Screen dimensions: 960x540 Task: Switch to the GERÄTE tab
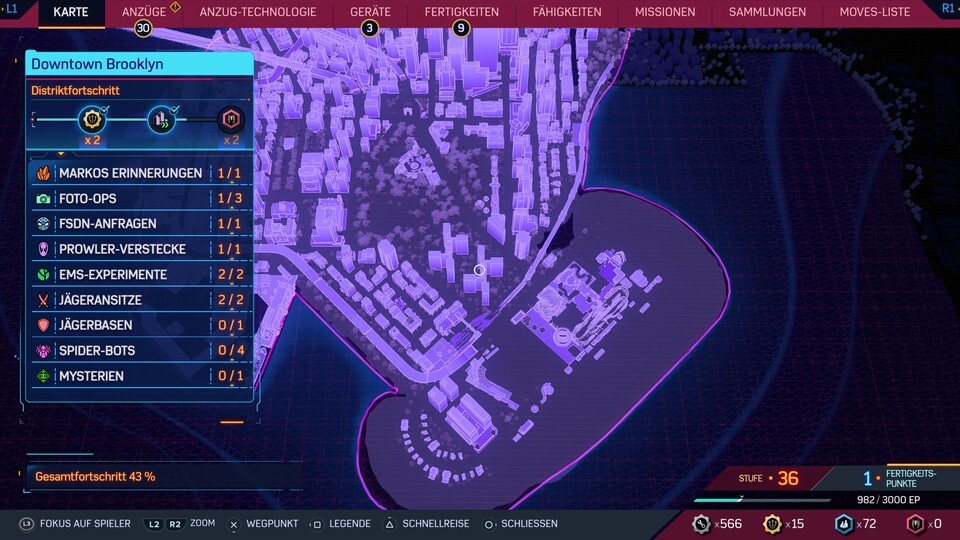(x=370, y=12)
